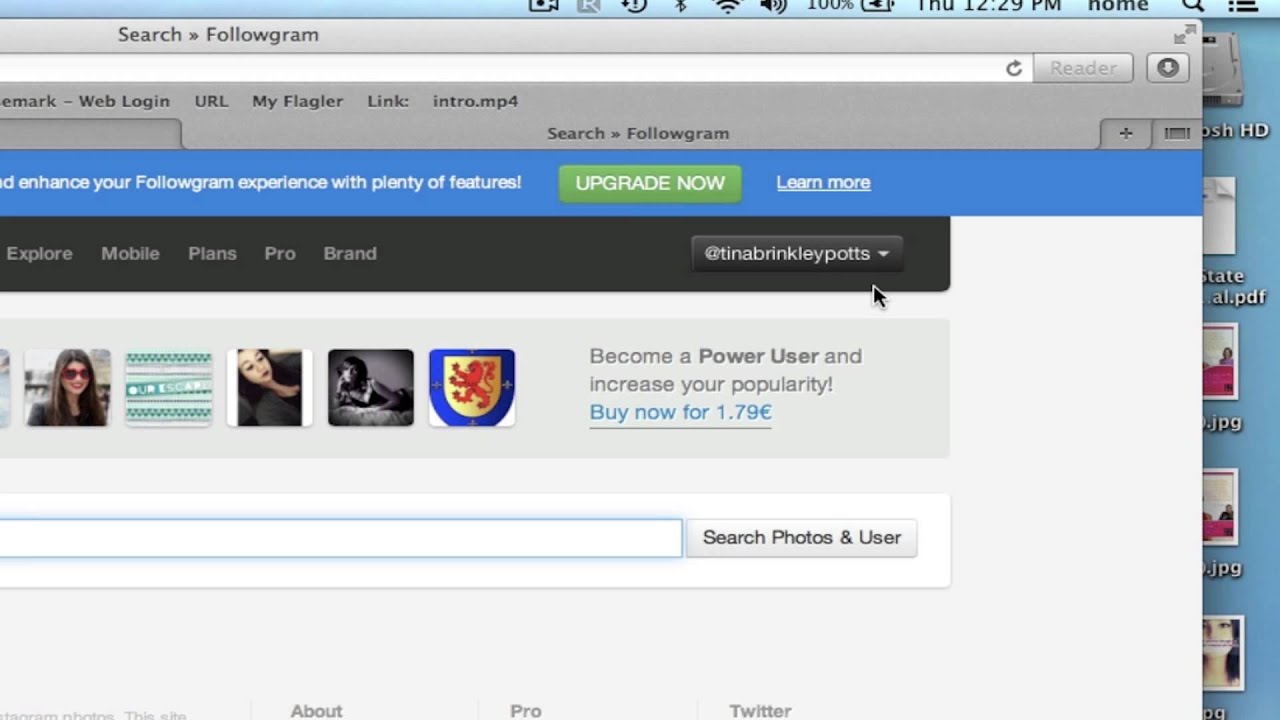Go to Explore in navigation
The height and width of the screenshot is (720, 1280).
(x=39, y=253)
